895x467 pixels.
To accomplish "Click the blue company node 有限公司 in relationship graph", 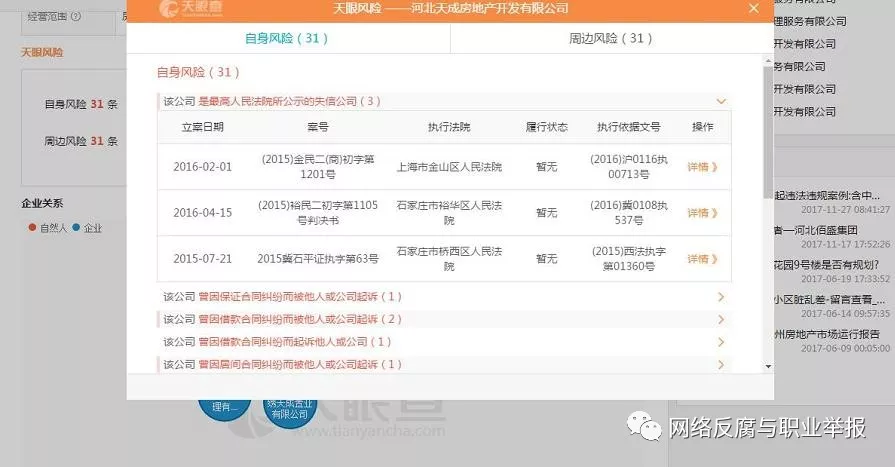I will 289,413.
